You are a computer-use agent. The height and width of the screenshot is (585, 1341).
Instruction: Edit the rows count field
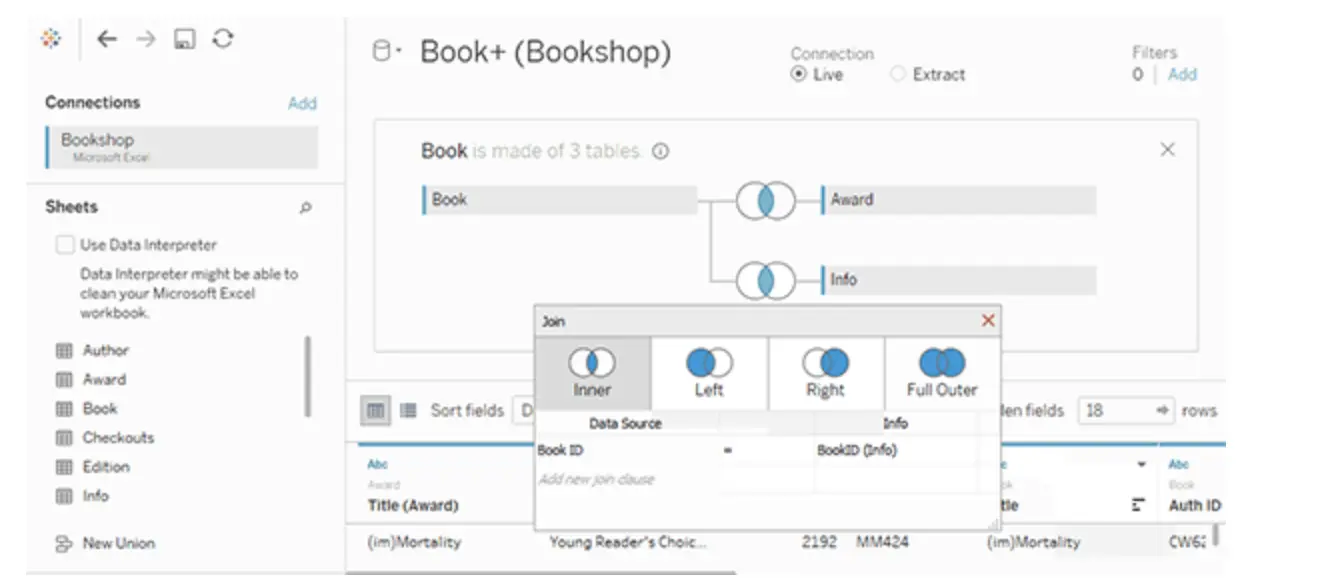click(x=1112, y=411)
